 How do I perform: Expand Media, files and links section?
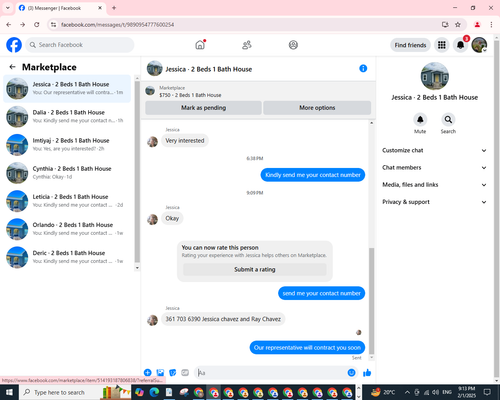coord(434,185)
